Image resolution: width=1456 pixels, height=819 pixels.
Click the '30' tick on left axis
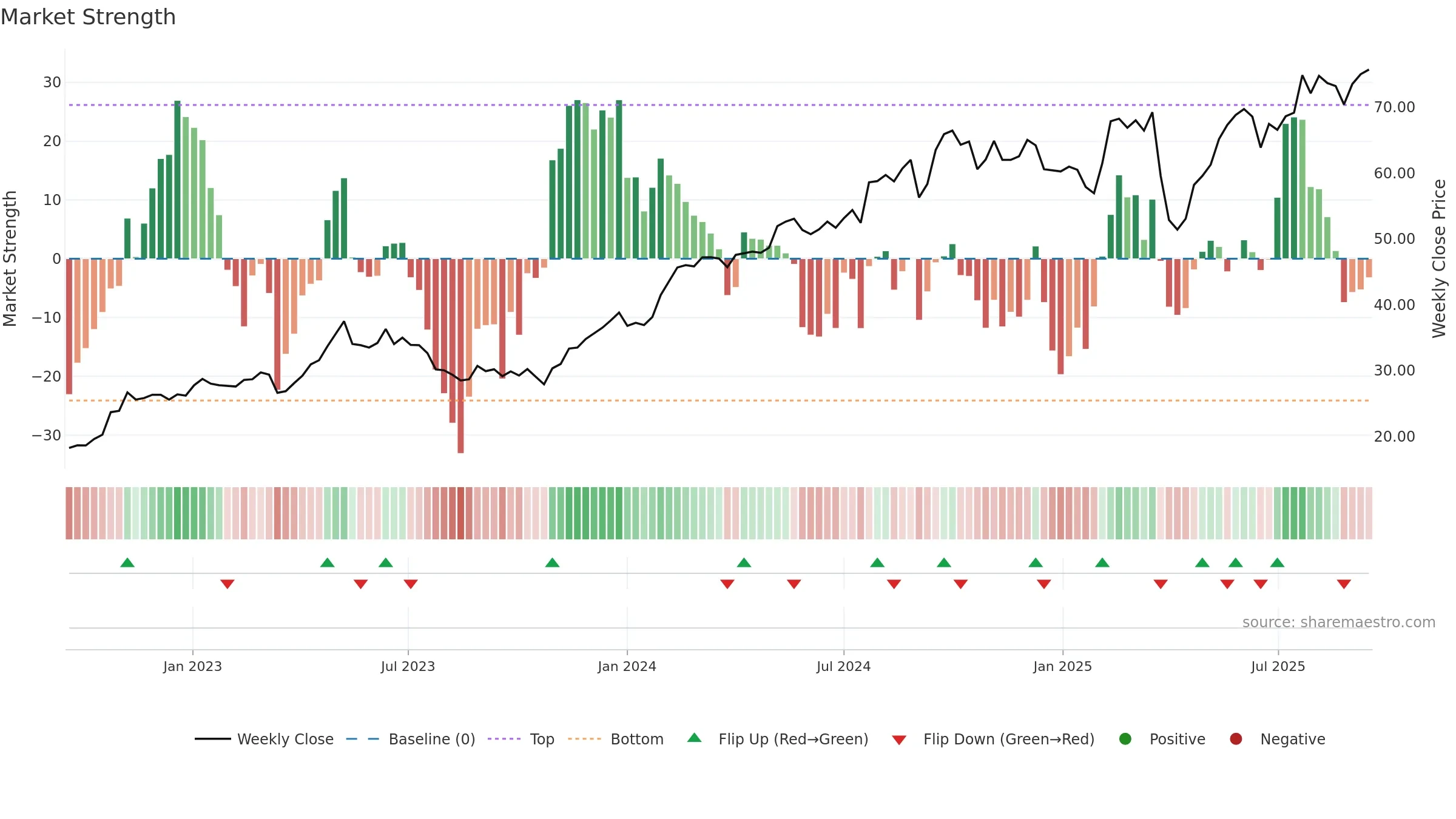(x=52, y=82)
